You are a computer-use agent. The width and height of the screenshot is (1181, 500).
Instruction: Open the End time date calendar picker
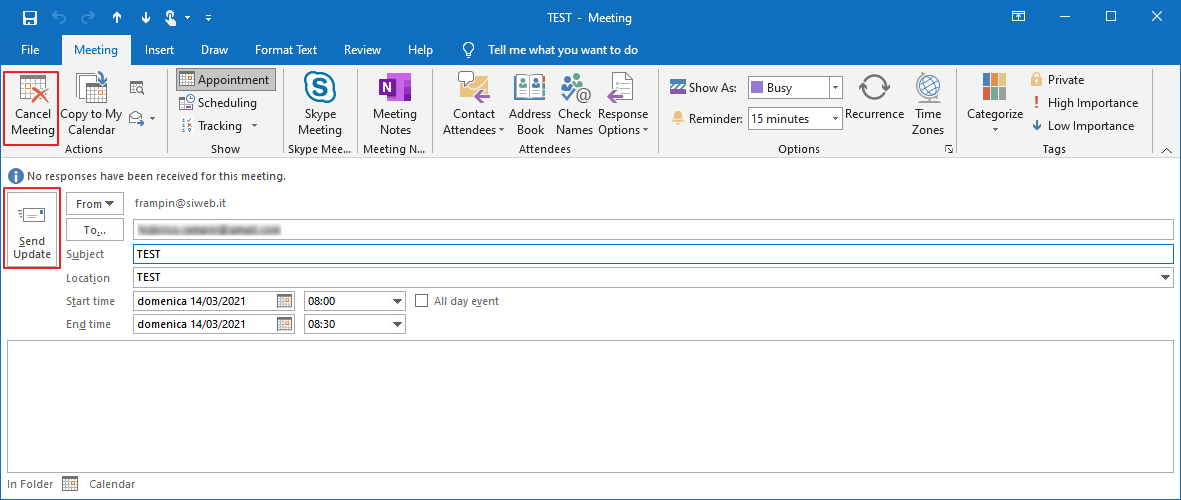[284, 325]
